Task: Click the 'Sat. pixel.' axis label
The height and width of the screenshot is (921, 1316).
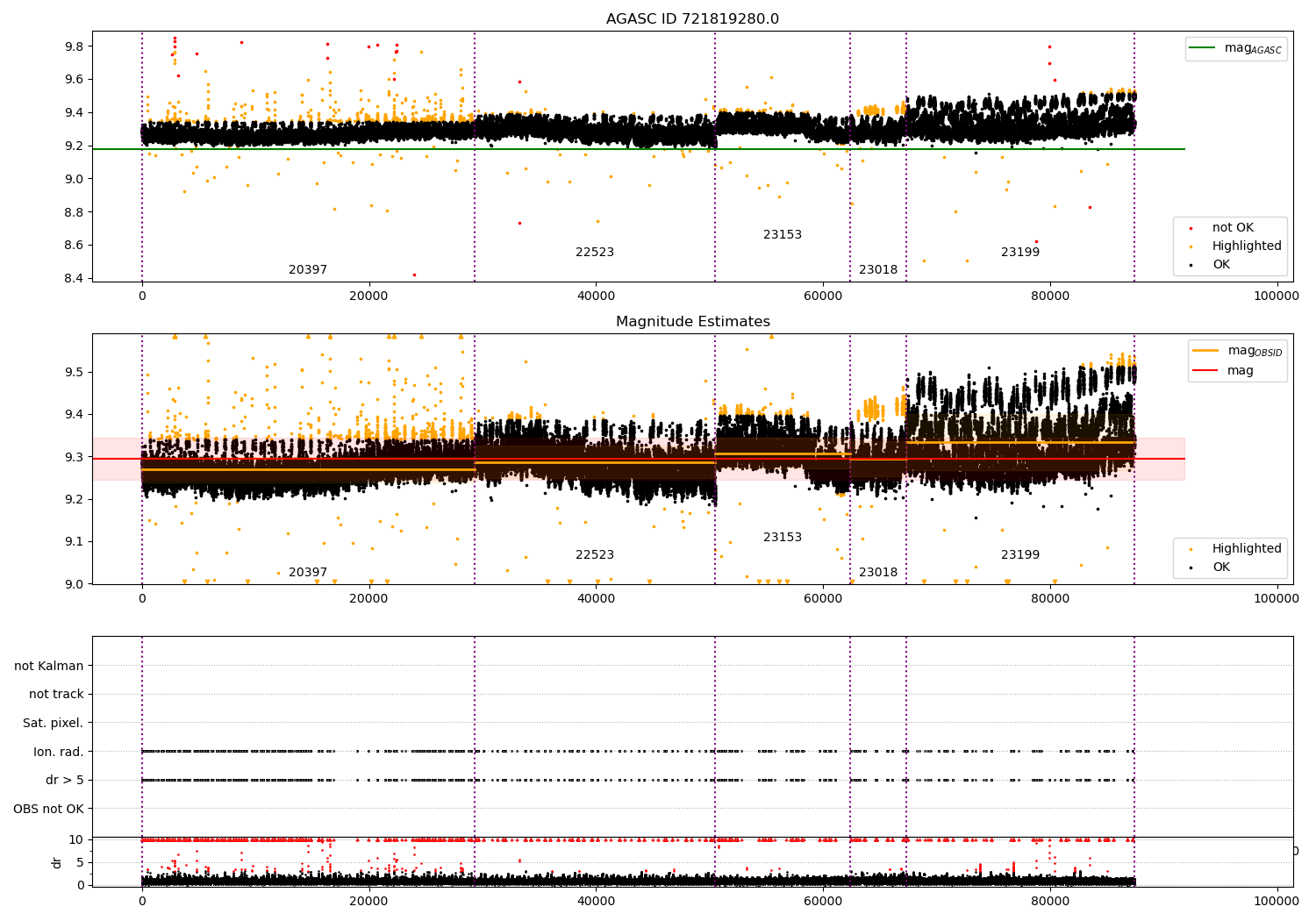Action: coord(54,723)
